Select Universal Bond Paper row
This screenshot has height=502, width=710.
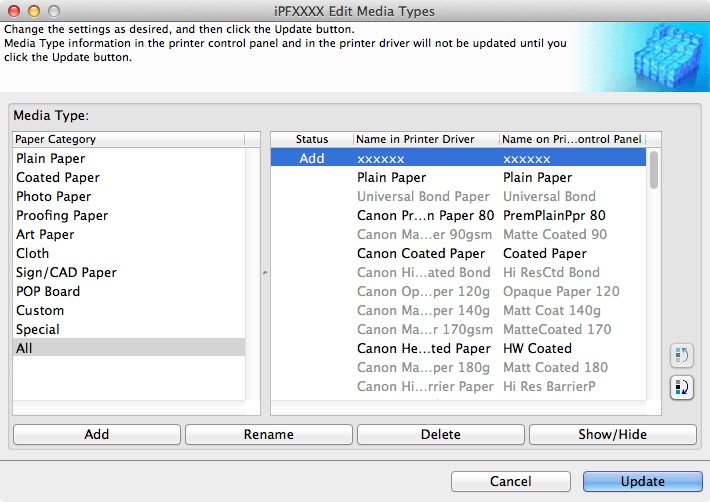[458, 196]
